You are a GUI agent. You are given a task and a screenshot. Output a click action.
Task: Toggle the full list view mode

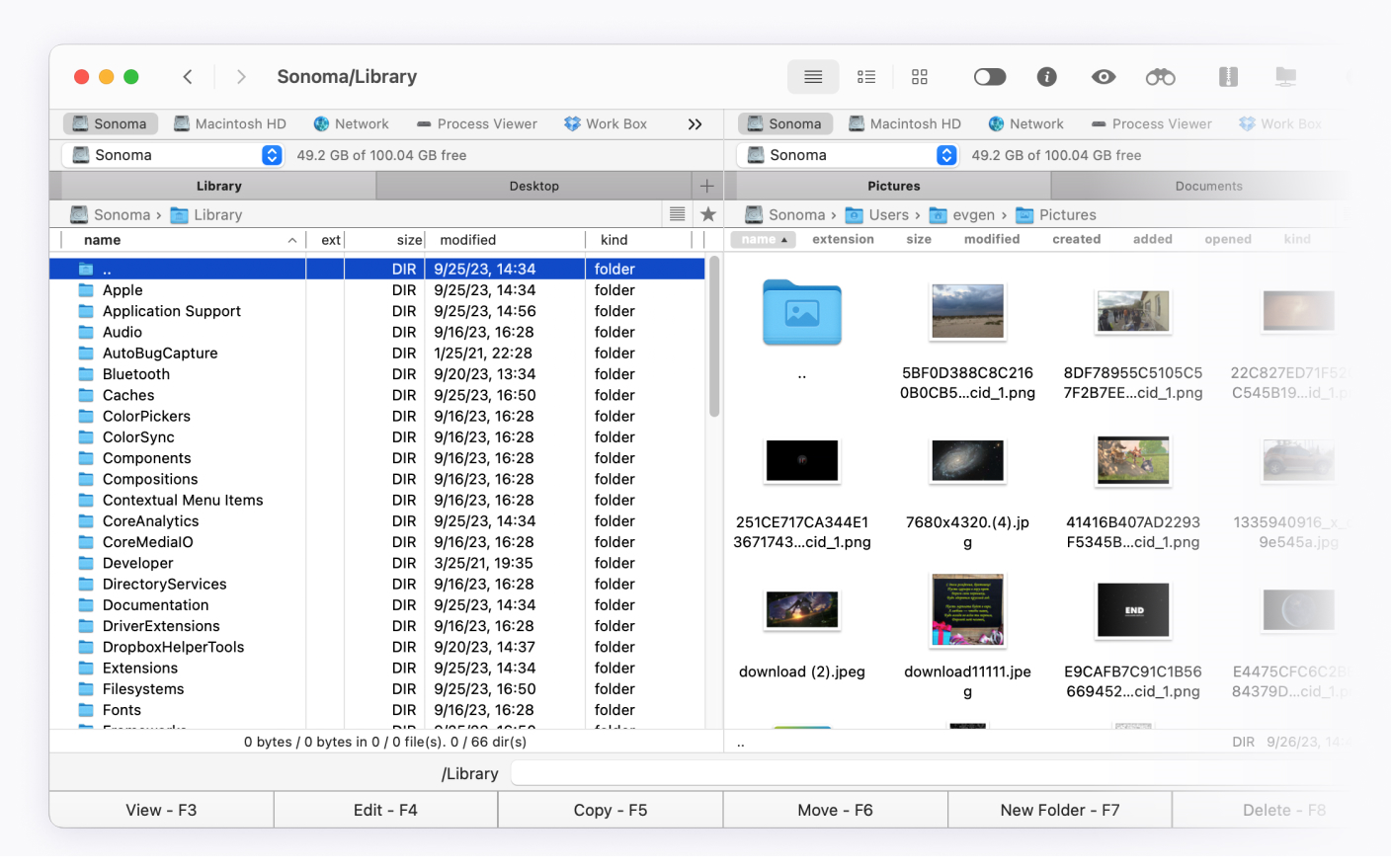(x=812, y=76)
